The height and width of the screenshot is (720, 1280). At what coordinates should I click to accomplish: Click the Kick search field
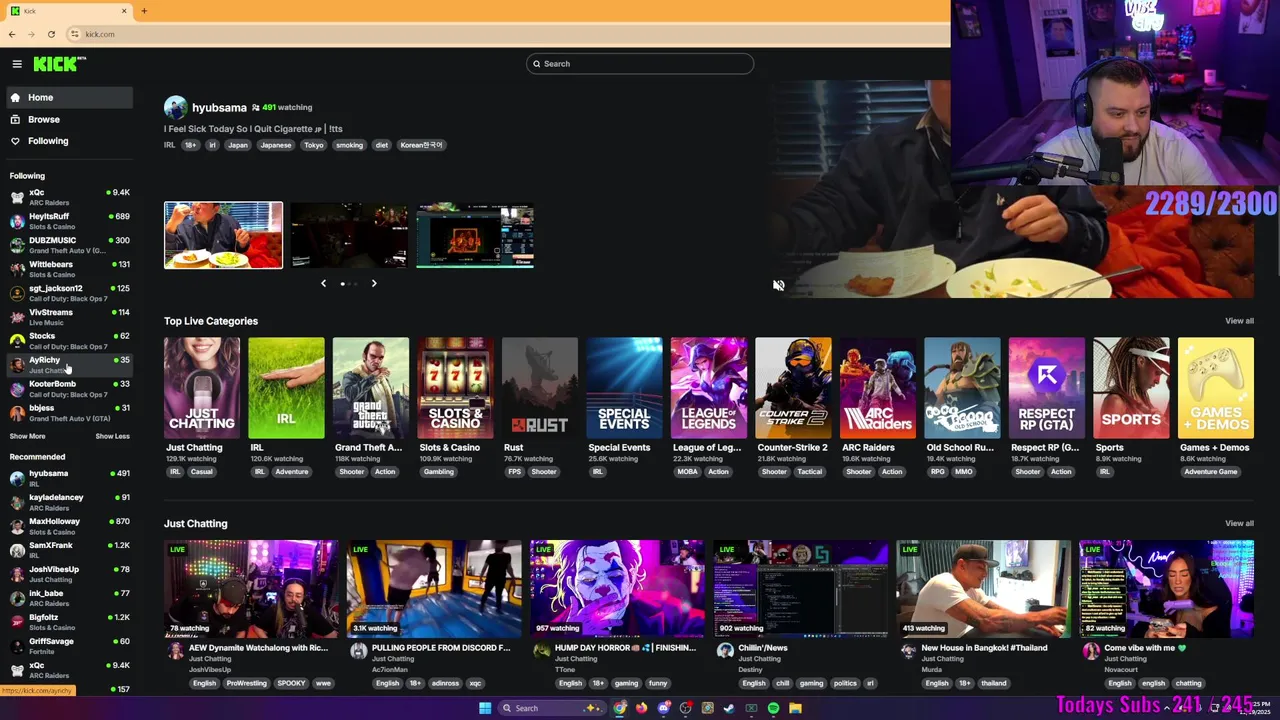640,64
